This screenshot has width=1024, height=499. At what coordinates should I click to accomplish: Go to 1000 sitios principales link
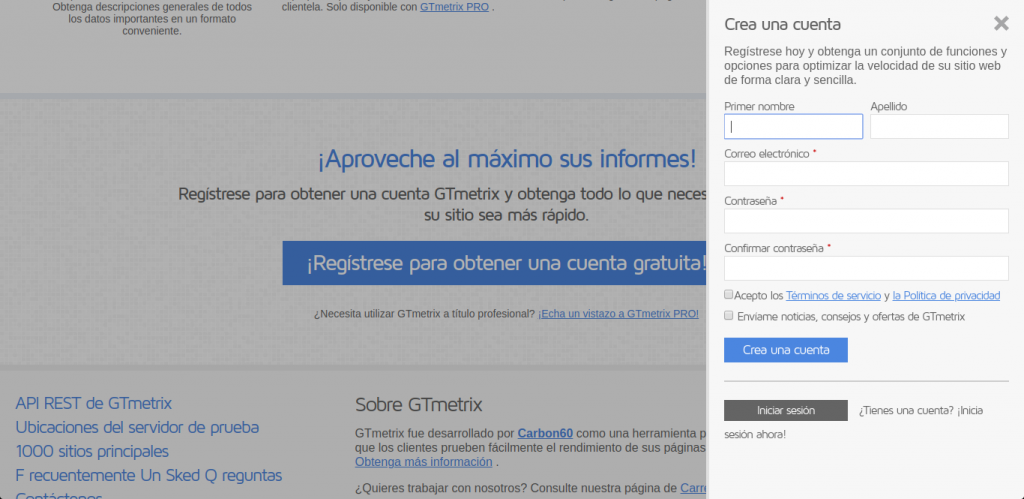(92, 451)
